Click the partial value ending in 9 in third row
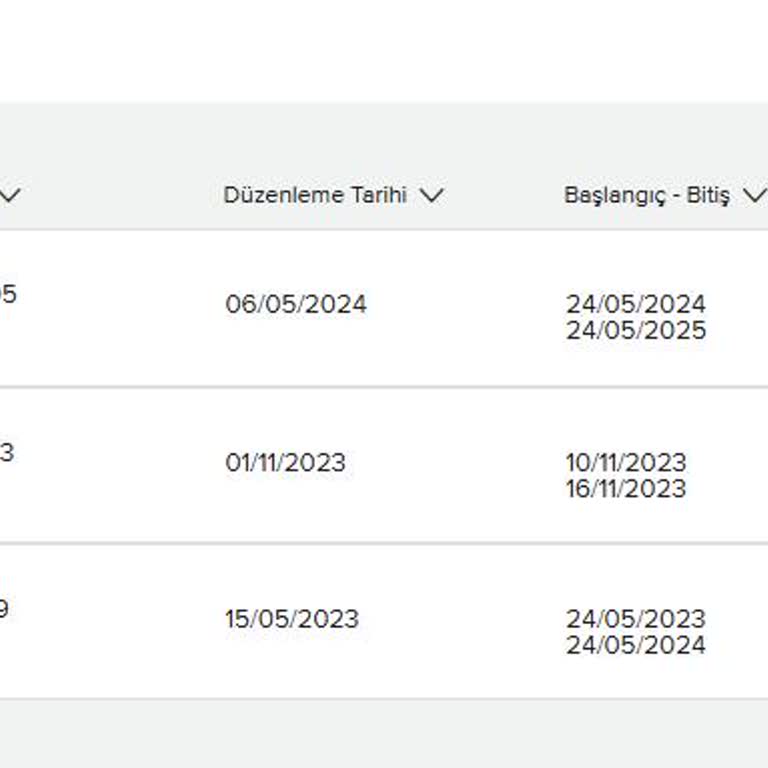The image size is (768, 768). pyautogui.click(x=4, y=609)
